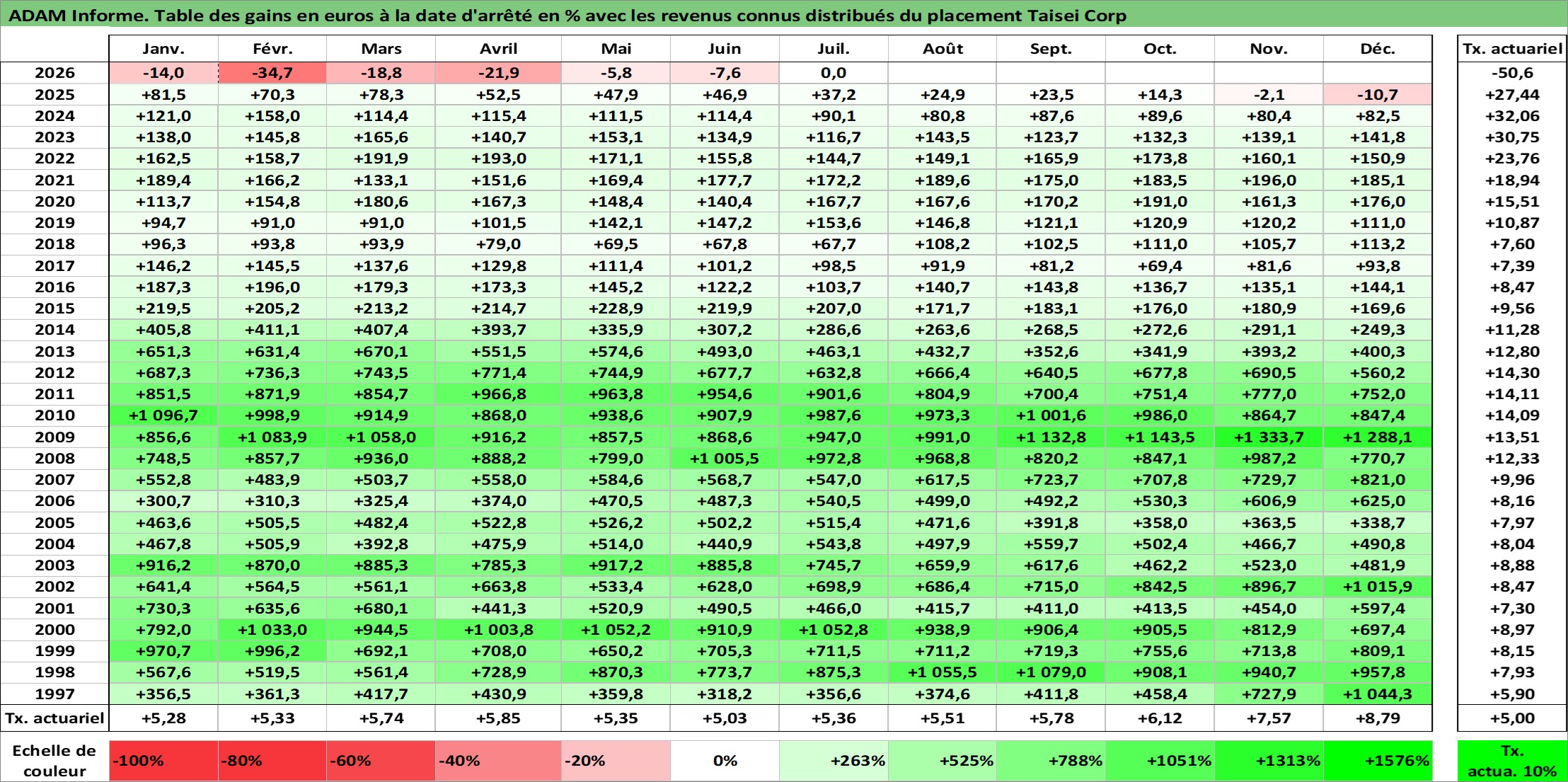This screenshot has width=1568, height=782.
Task: Select the +405,8 cell for Janv. 2014
Action: [x=163, y=330]
